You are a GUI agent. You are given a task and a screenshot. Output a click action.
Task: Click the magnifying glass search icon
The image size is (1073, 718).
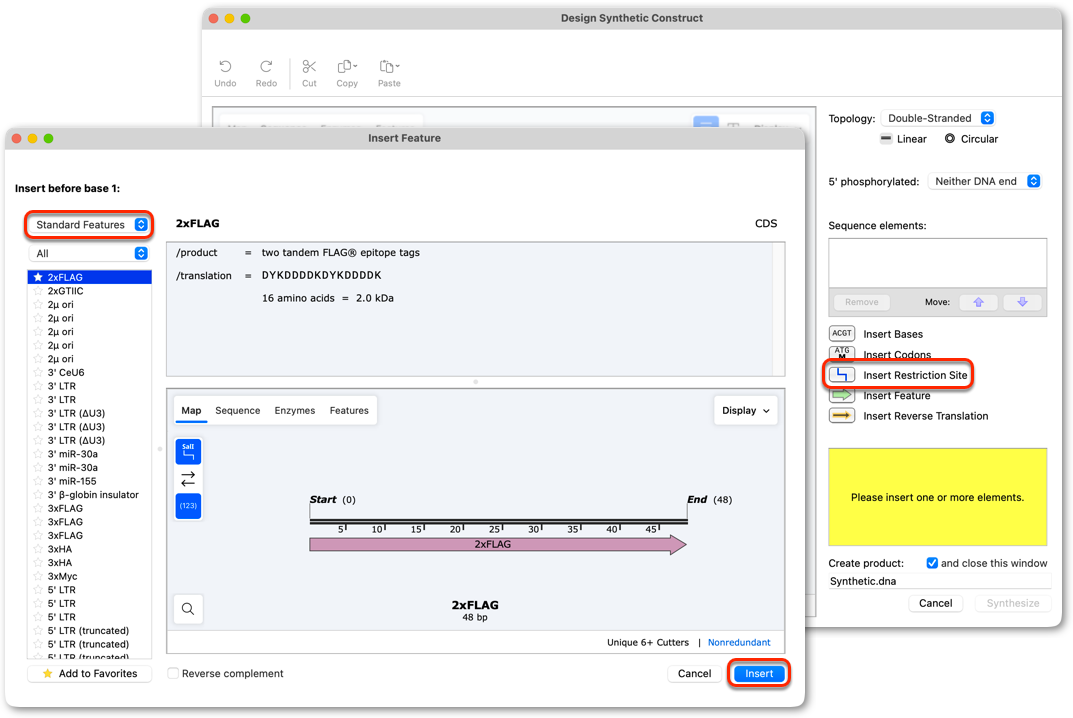tap(188, 608)
